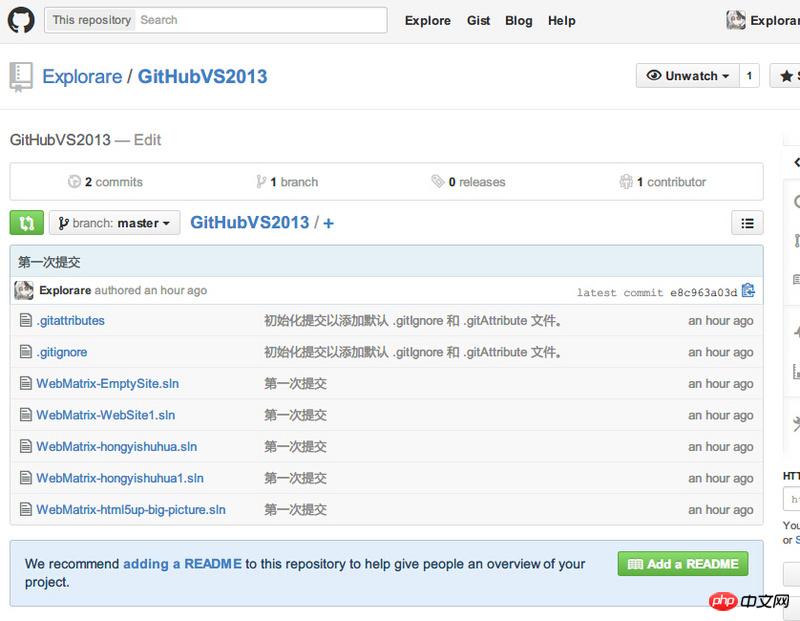Click the file icon beside WebMatrix-hongyishuhua1.sln

coord(26,478)
